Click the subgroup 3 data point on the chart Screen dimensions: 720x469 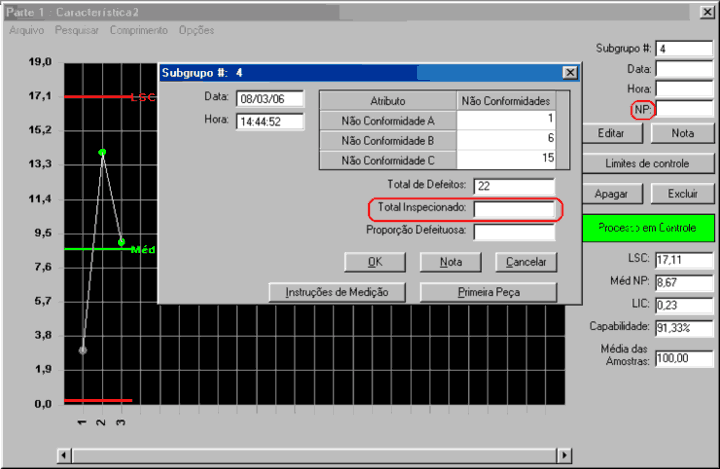tap(121, 242)
